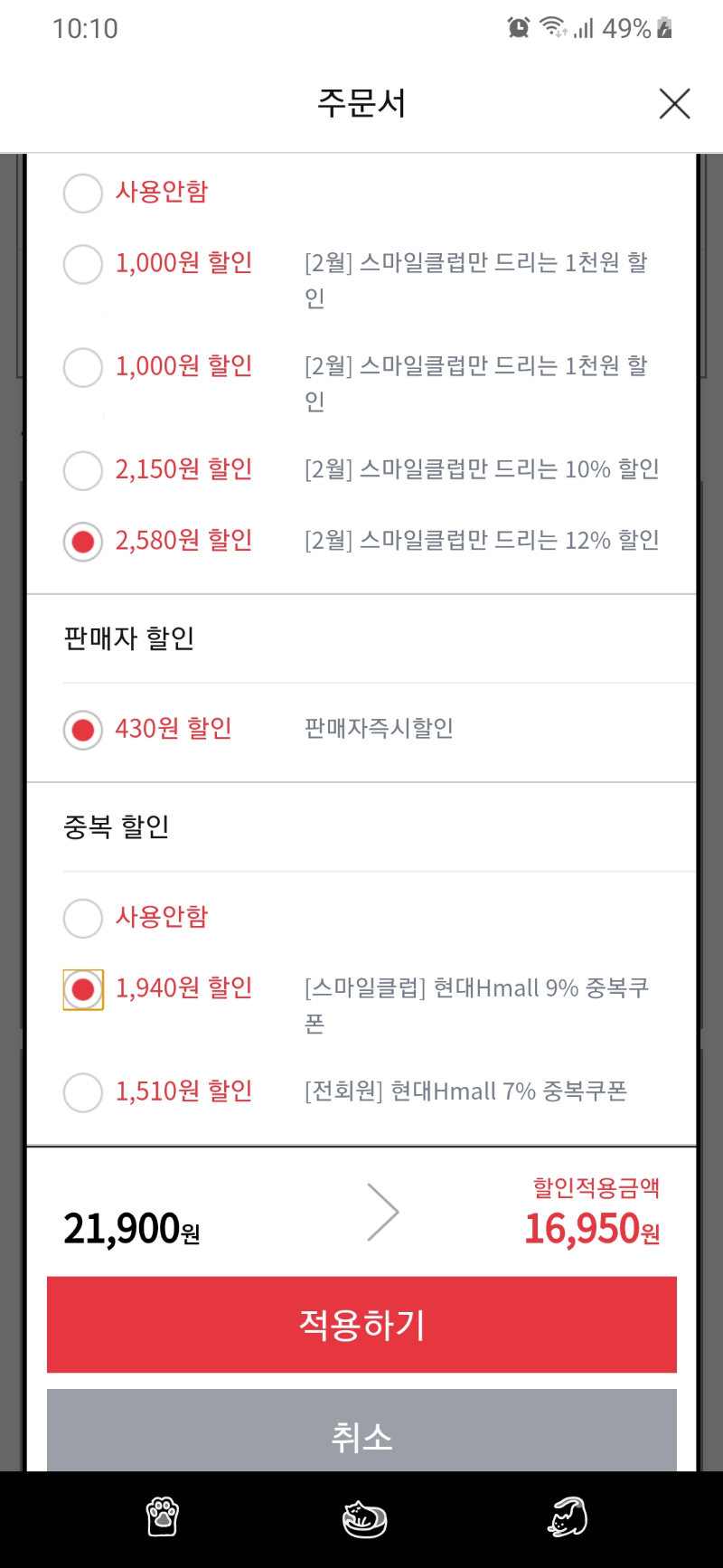Tap the sleeping cat home icon

click(364, 1518)
